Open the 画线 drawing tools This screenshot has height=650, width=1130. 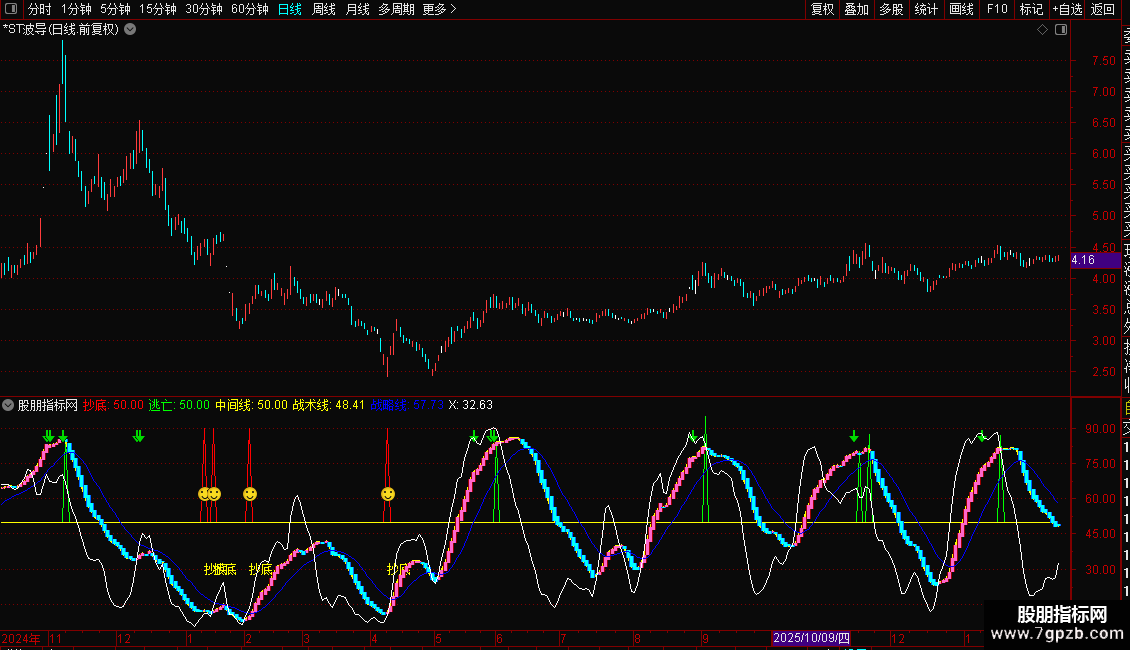pos(961,9)
